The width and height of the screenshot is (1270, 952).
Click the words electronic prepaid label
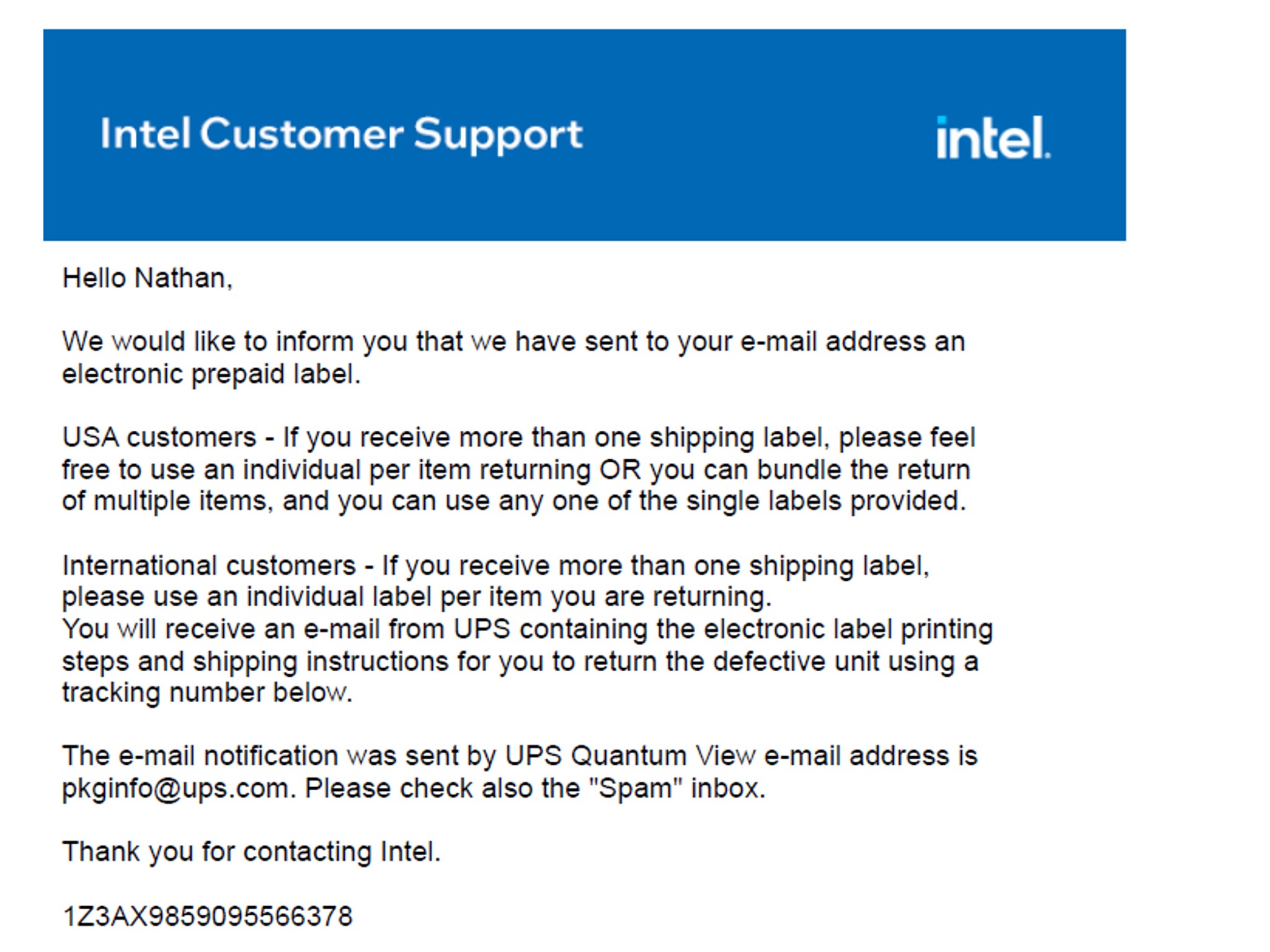(x=211, y=374)
